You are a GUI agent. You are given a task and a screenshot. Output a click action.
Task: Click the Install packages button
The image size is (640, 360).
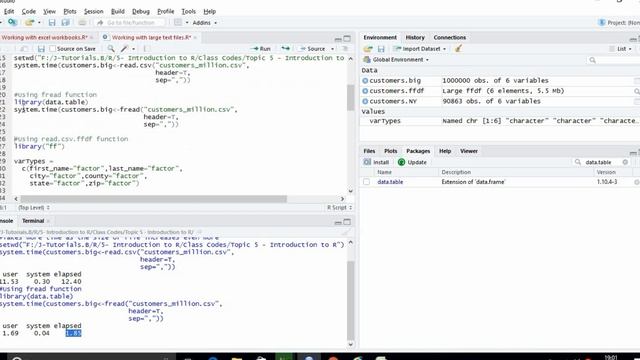click(x=376, y=162)
